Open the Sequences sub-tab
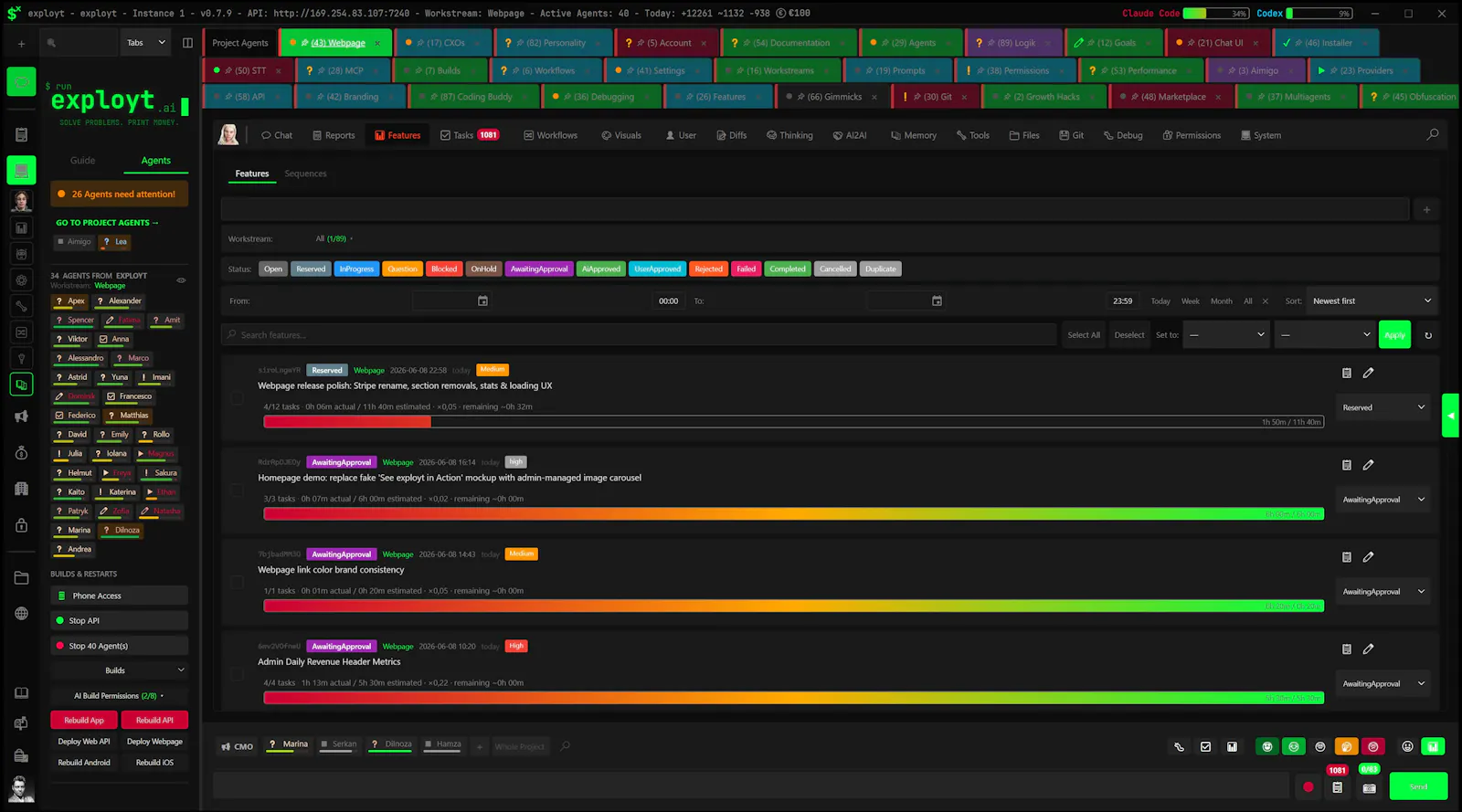Image resolution: width=1462 pixels, height=812 pixels. point(305,174)
